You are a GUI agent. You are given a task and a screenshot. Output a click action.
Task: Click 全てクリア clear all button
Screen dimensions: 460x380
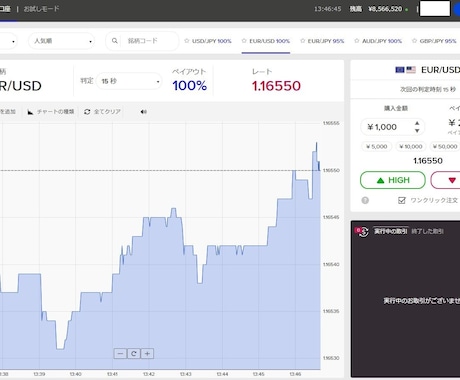(103, 112)
